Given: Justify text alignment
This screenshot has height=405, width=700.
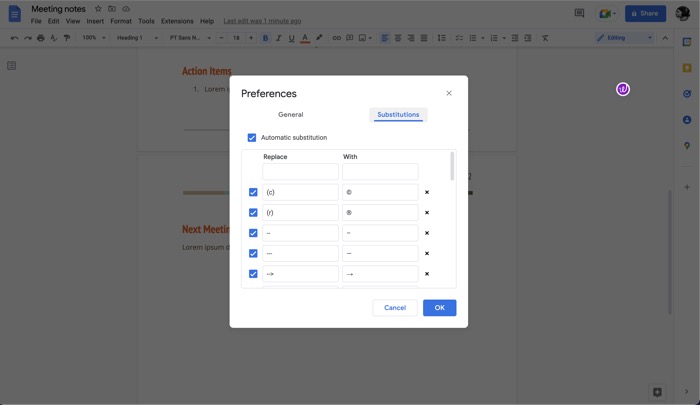Looking at the screenshot, I should [x=424, y=38].
